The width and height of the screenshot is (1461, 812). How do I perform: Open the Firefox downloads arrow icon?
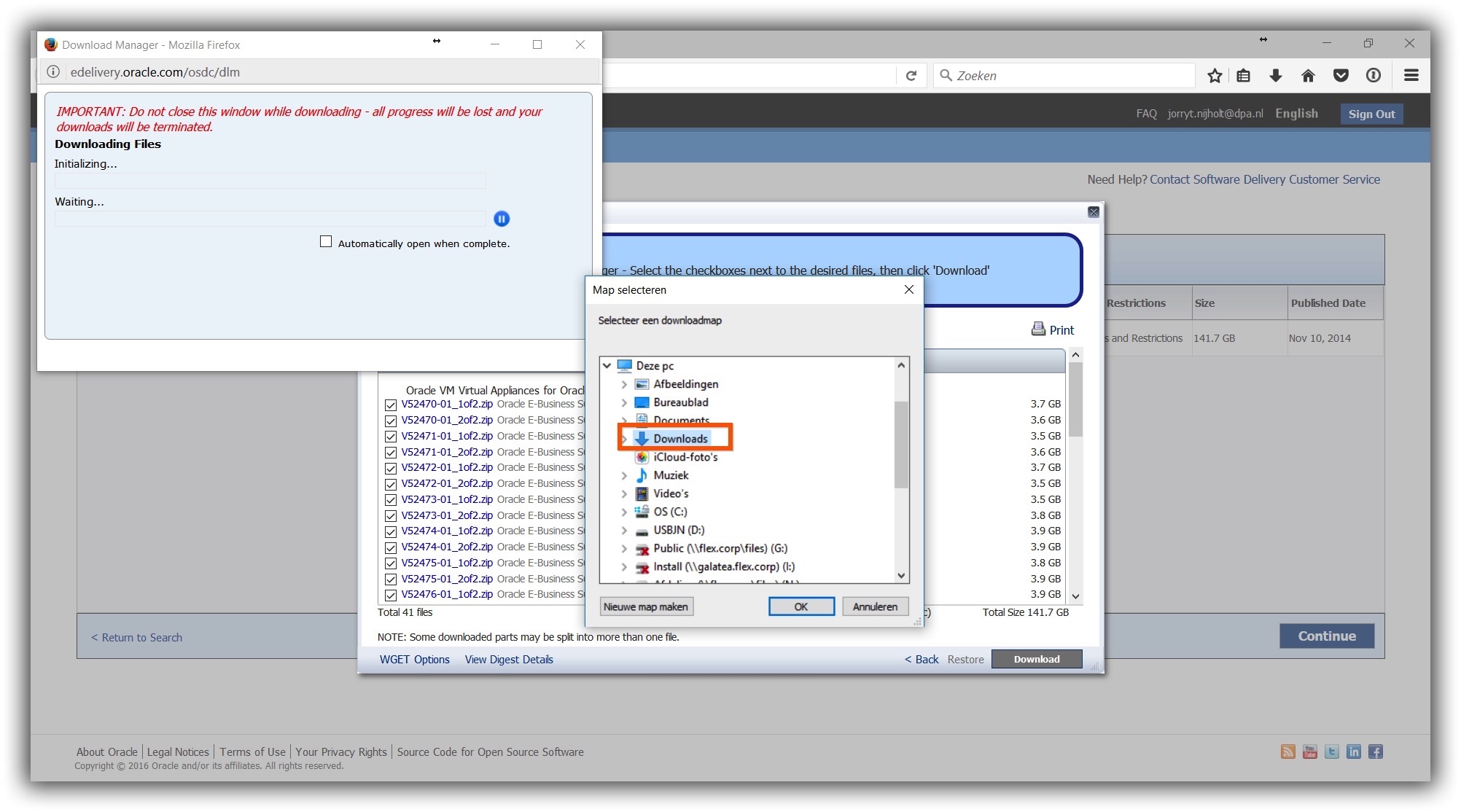[1276, 75]
